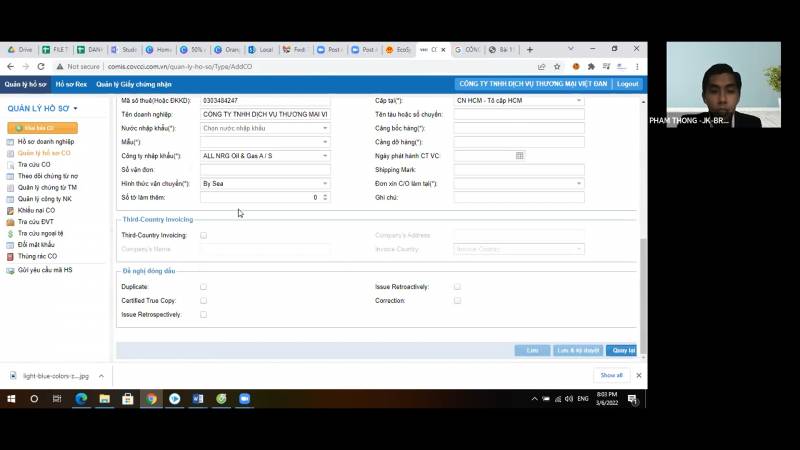
Task: Click the Tra cứu CO sidebar icon
Action: tap(10, 164)
